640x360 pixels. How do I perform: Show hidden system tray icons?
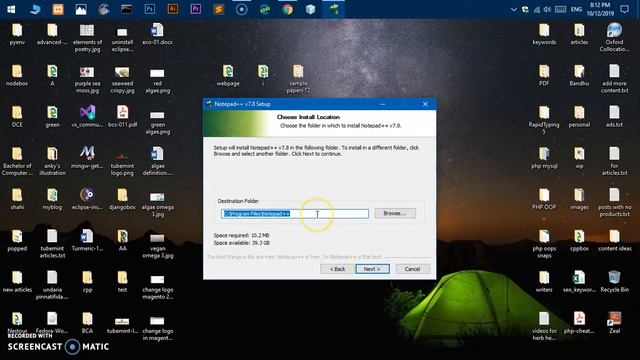point(513,9)
